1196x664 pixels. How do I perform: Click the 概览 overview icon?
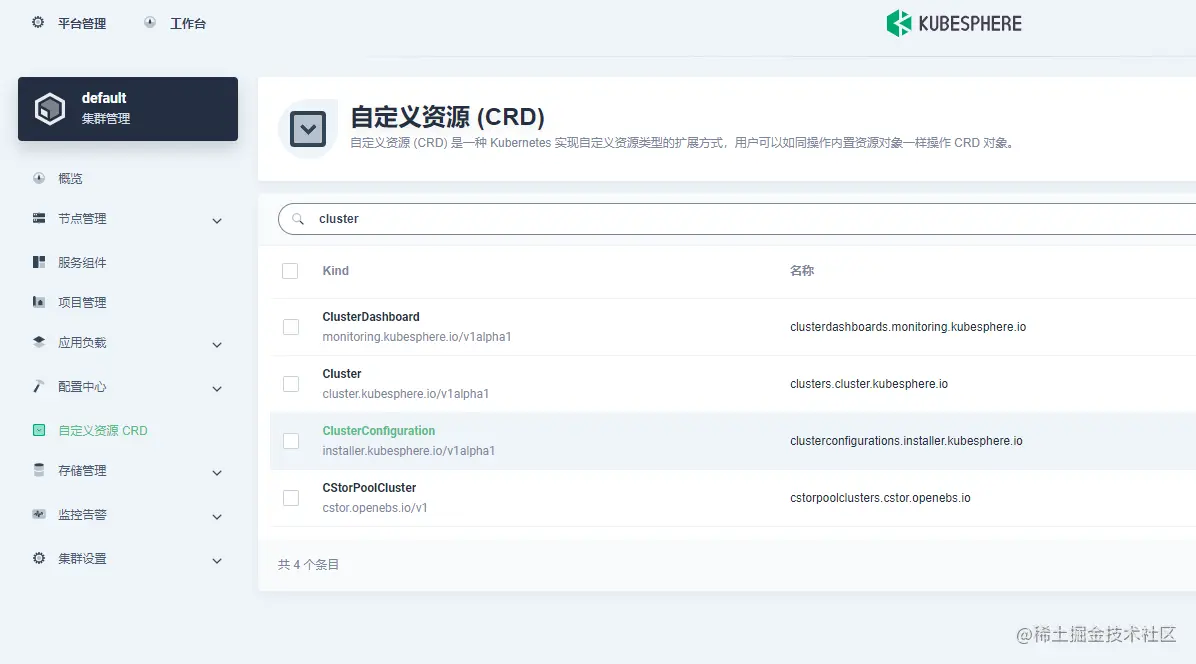(39, 178)
